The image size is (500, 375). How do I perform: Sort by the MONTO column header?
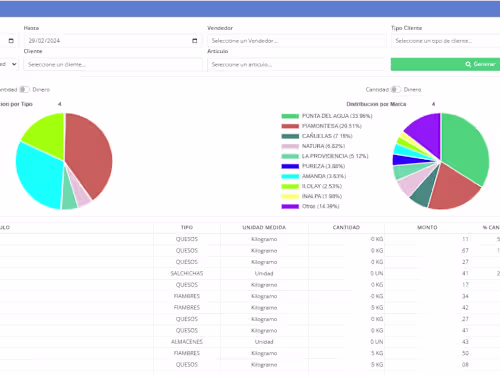pos(427,227)
